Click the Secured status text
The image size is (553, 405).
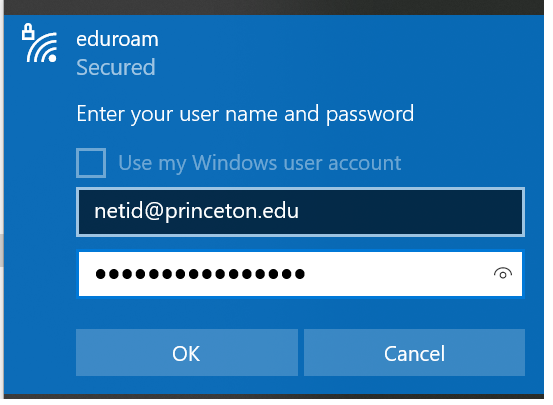116,67
